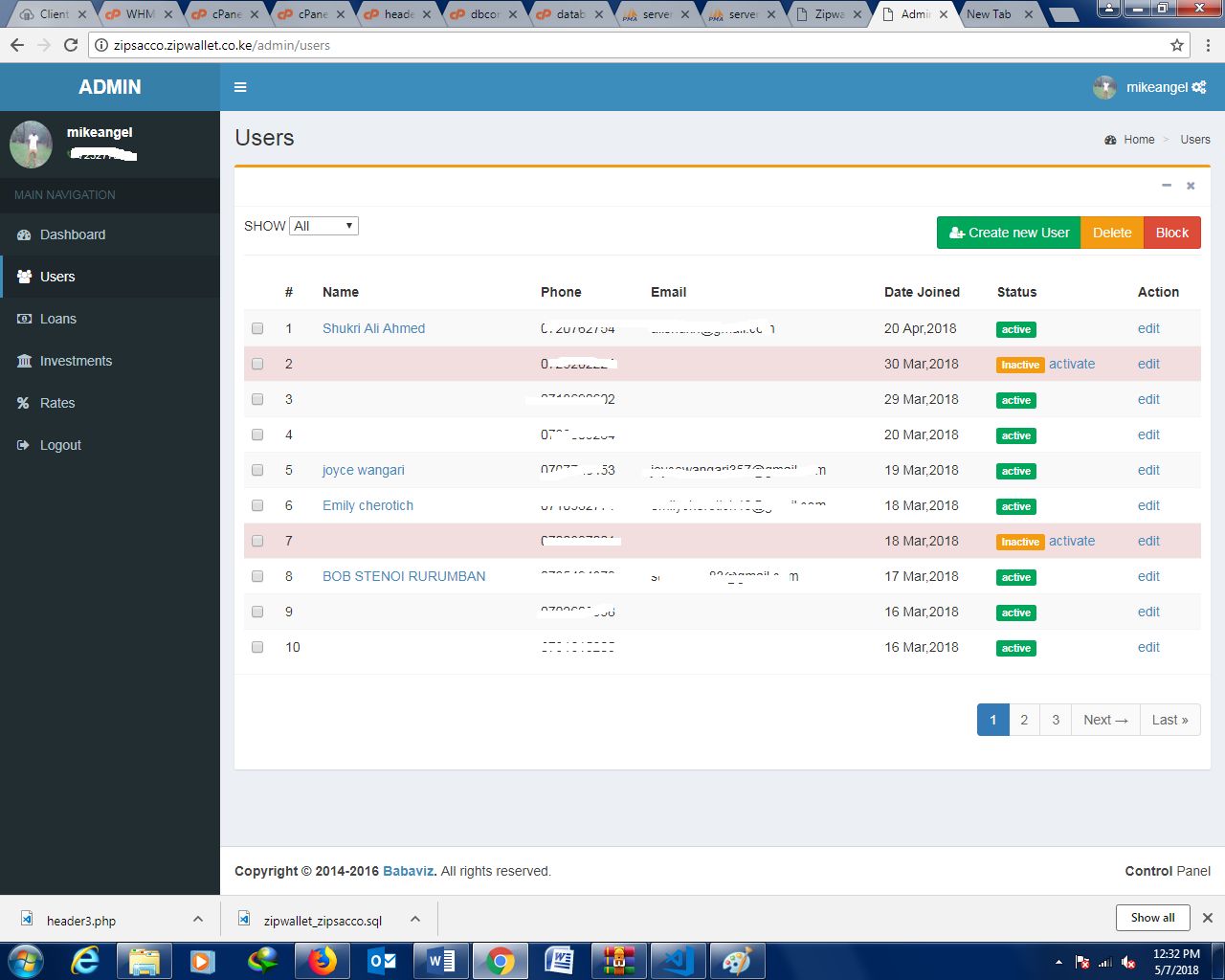
Task: Bookmark this page with the star icon
Action: pos(1177,45)
